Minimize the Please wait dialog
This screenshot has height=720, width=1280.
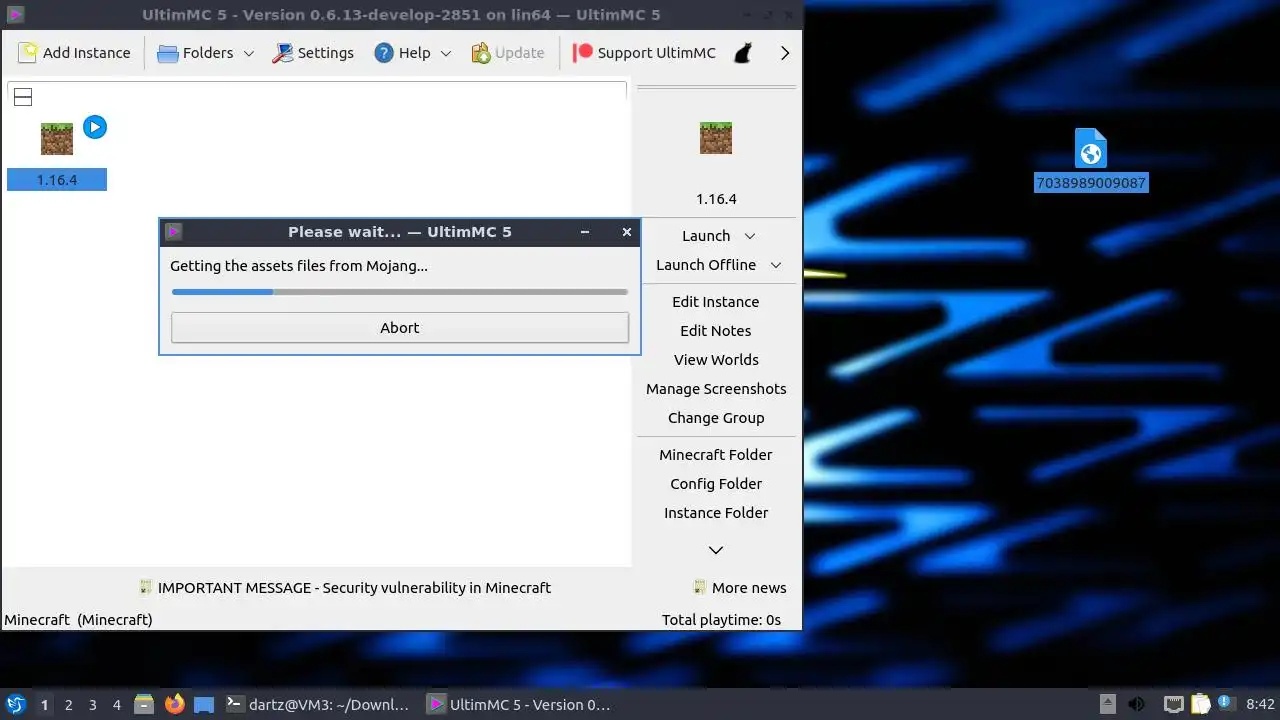pyautogui.click(x=586, y=232)
